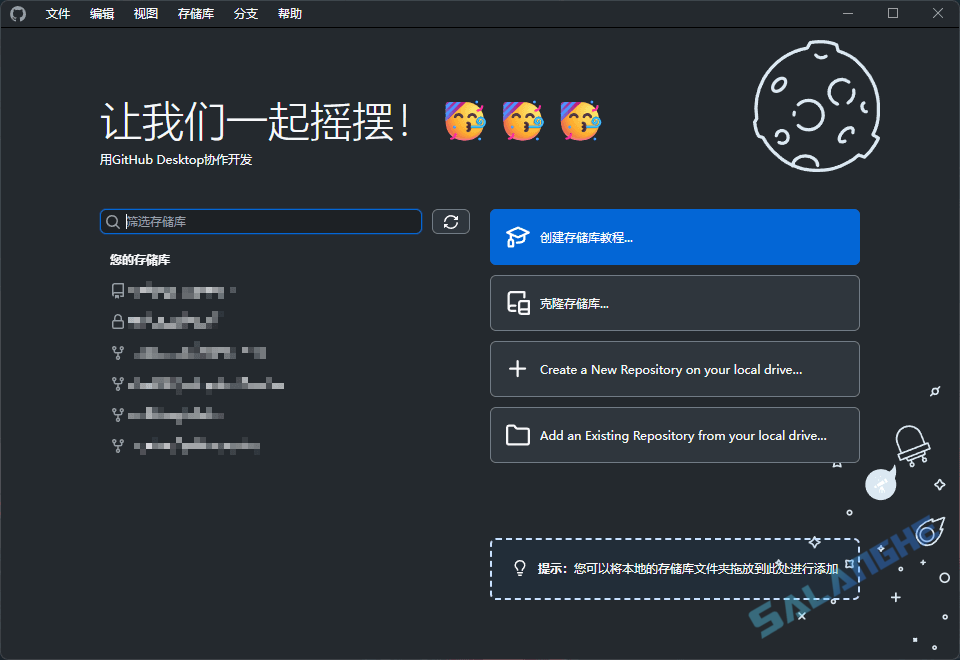Start the 创建存储库教程 tutorial
Image resolution: width=960 pixels, height=660 pixels.
(x=674, y=237)
